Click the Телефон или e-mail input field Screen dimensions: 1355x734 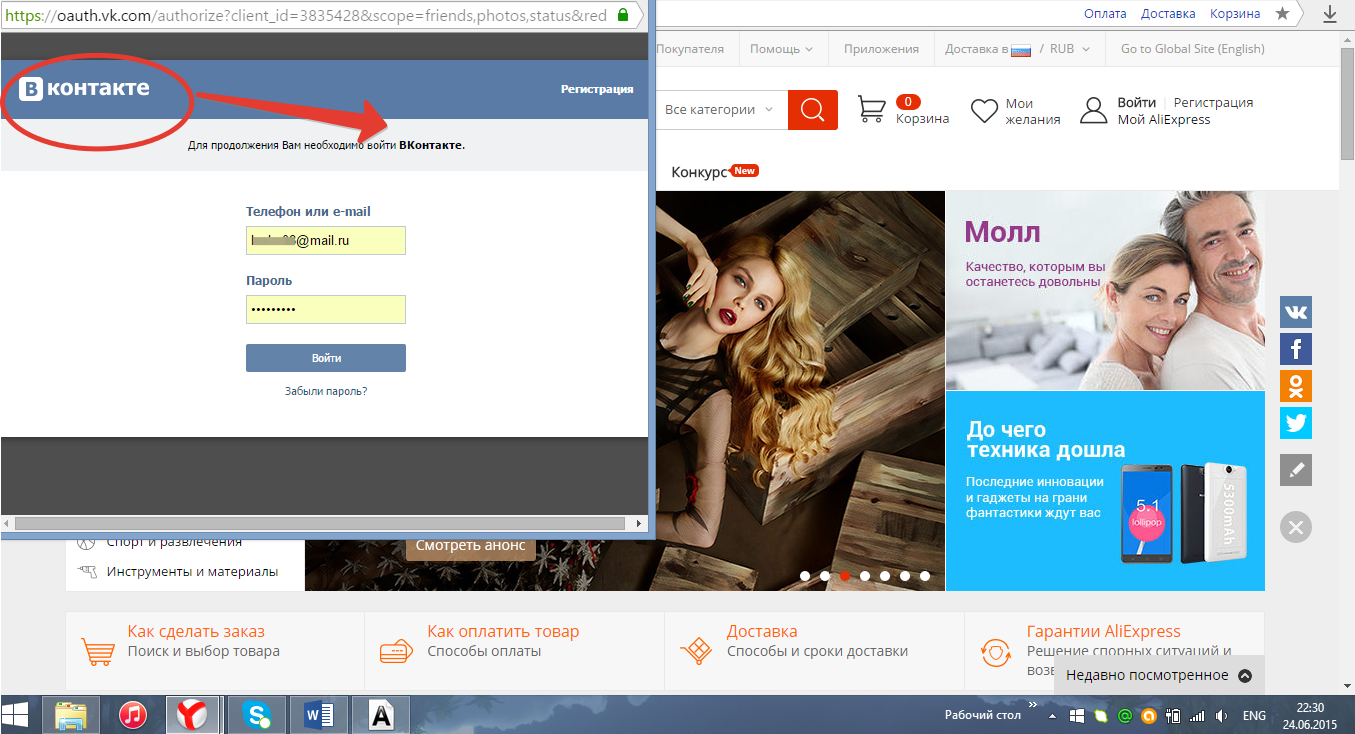(326, 240)
